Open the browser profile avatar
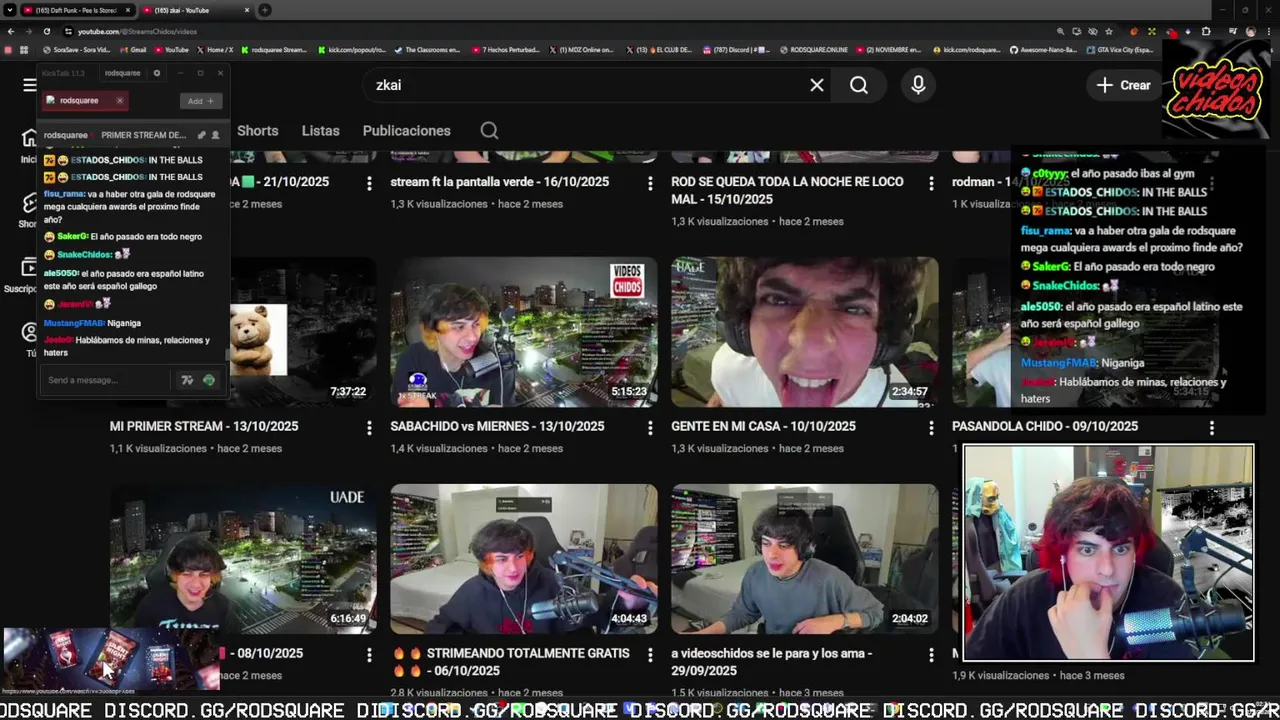This screenshot has width=1280, height=720. (x=1250, y=31)
